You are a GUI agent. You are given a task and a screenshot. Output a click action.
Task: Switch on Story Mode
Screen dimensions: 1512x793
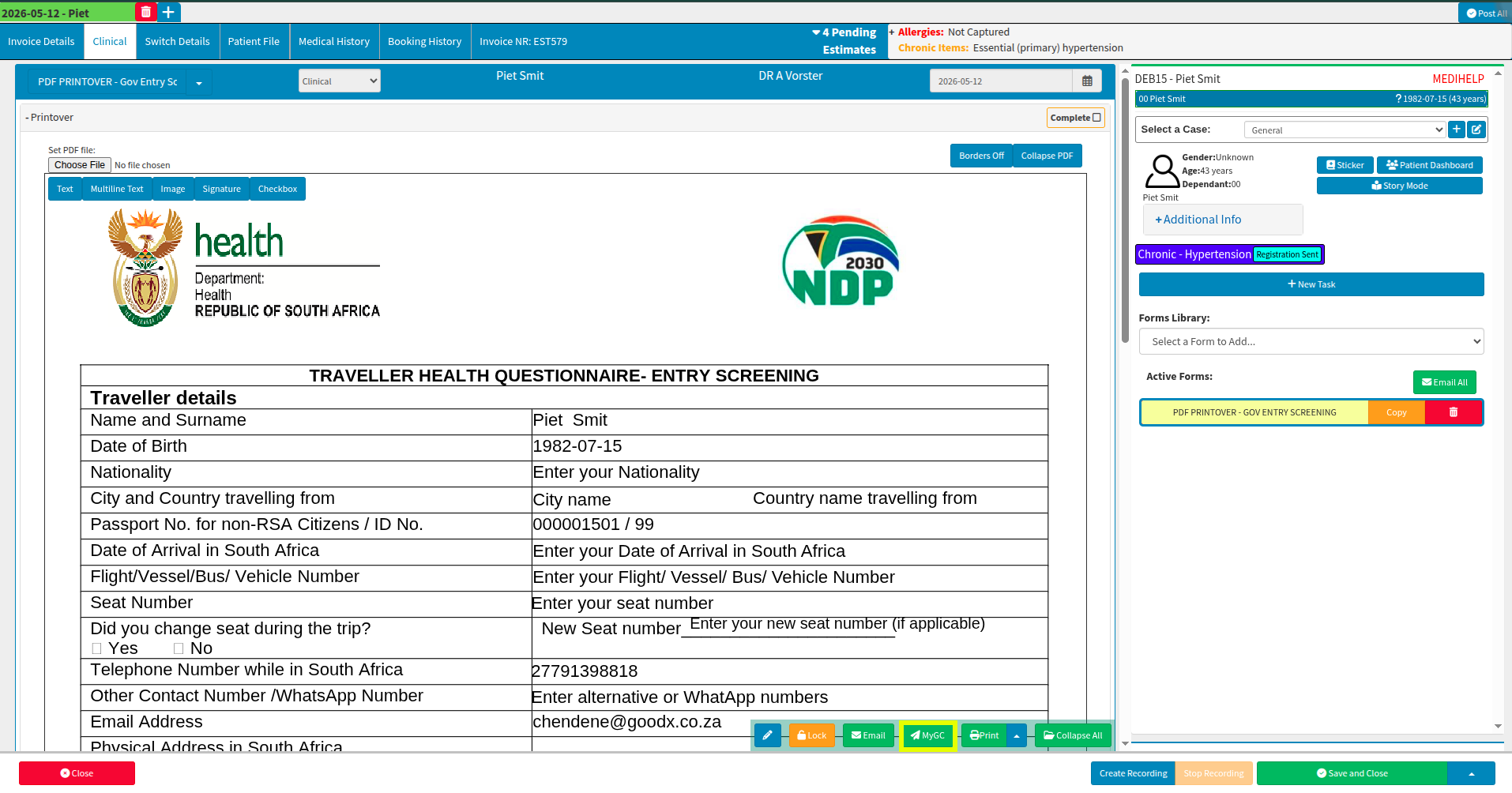[1399, 186]
